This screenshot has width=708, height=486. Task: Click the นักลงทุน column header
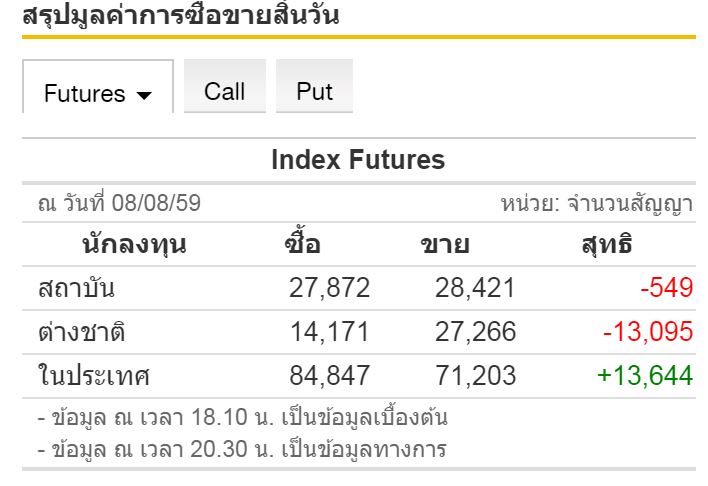[x=133, y=245]
